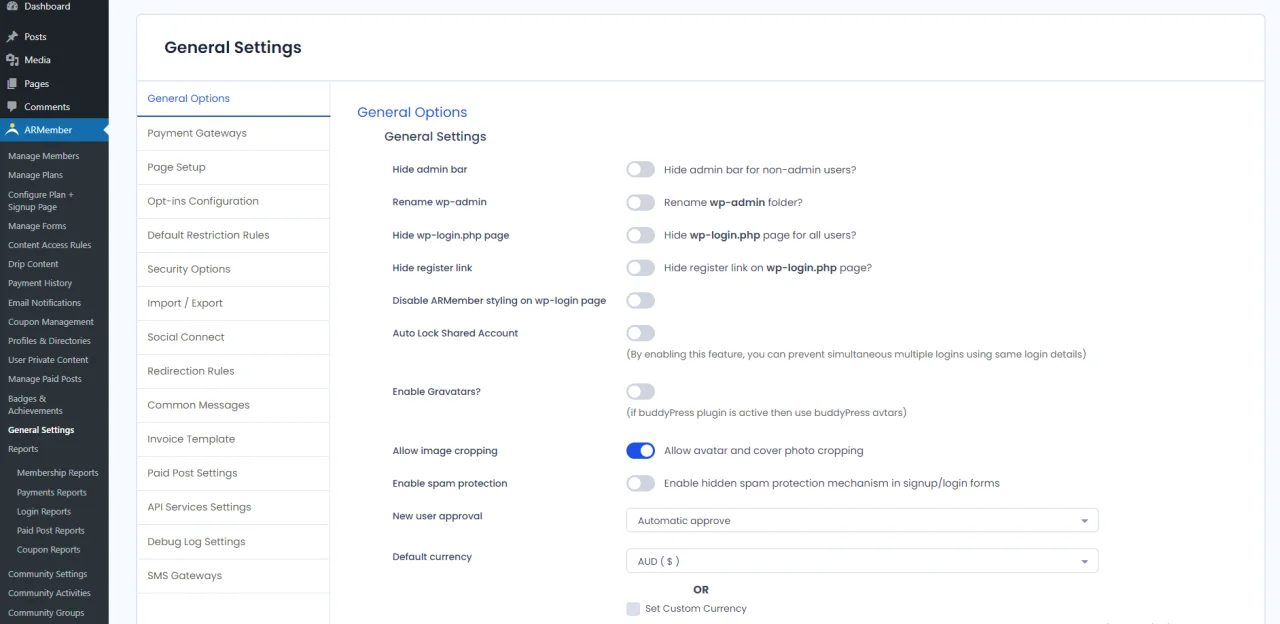Open Community Settings sidebar link
1280x624 pixels.
(x=48, y=574)
